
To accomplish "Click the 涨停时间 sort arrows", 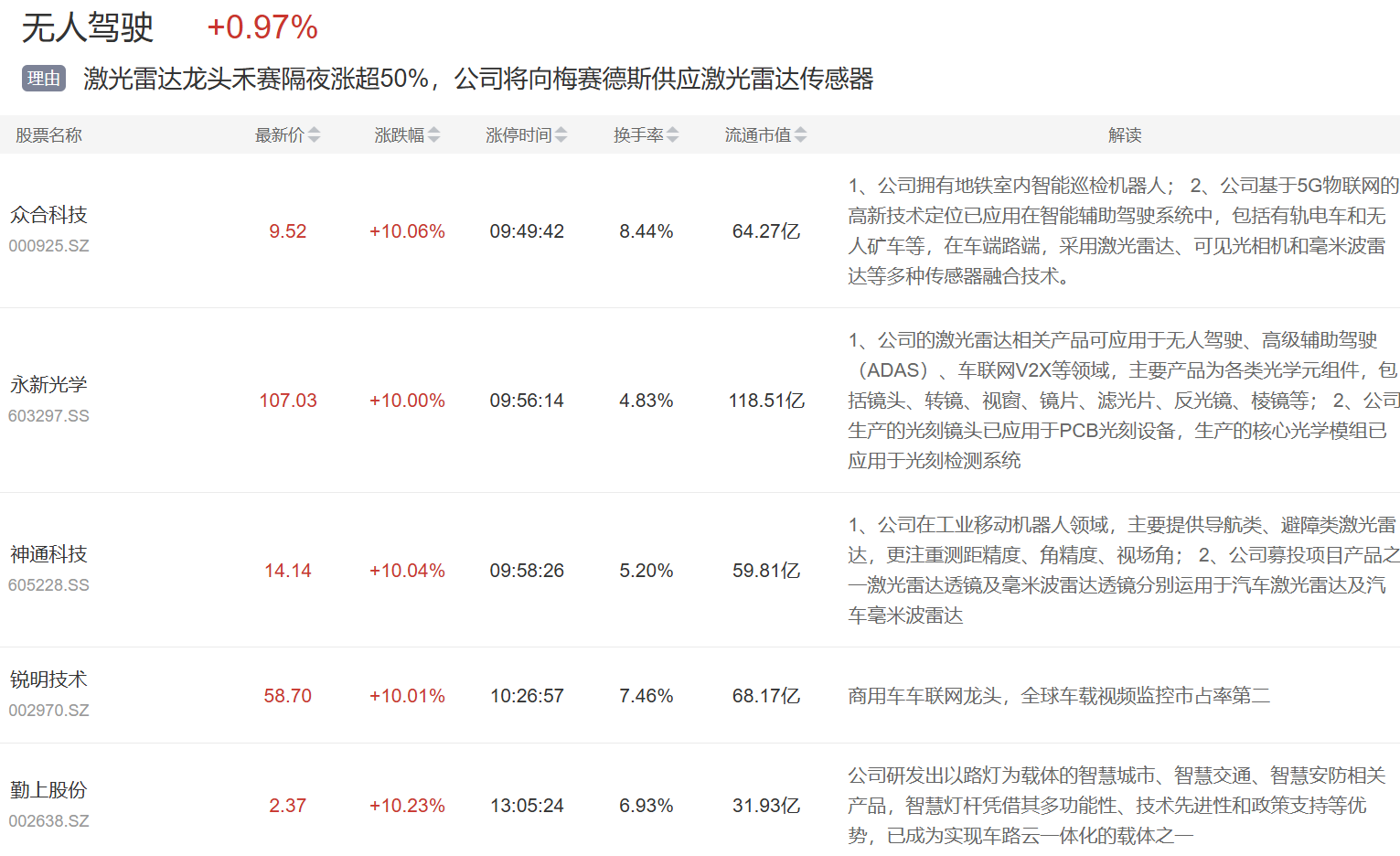I will 561,135.
